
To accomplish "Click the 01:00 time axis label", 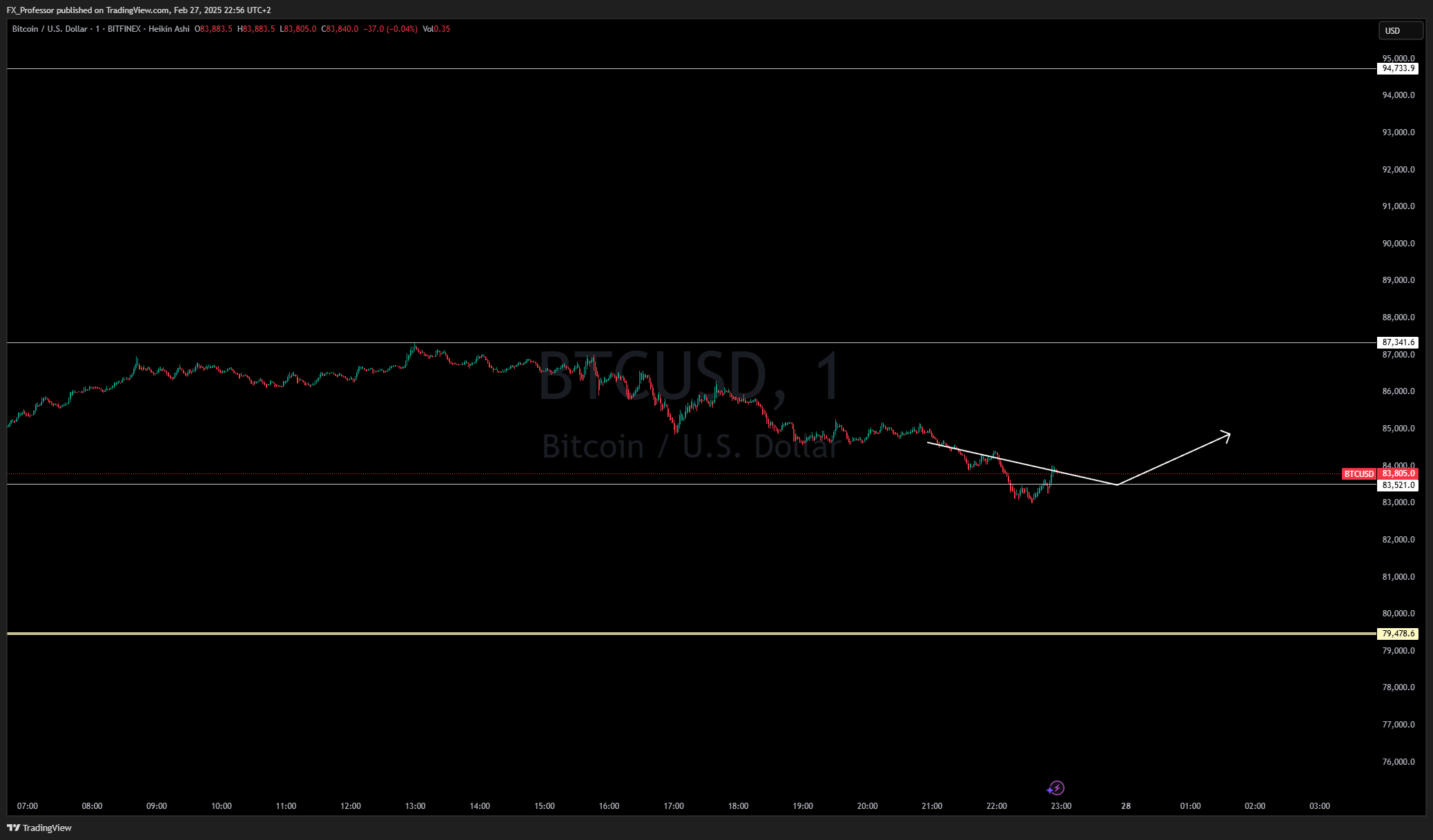I will point(1190,805).
